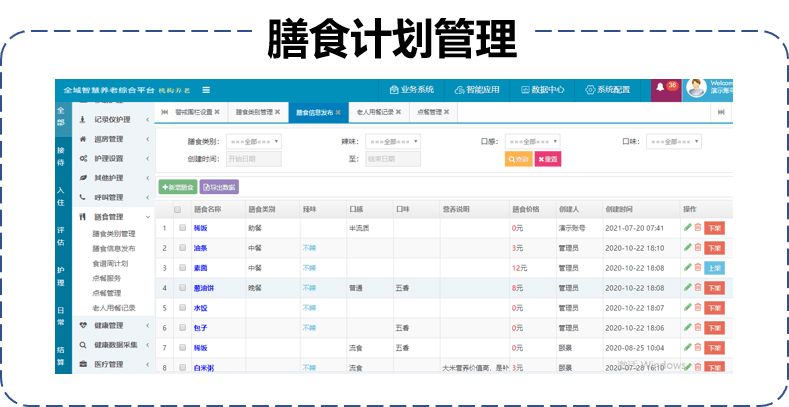The image size is (789, 407).
Task: Close the 膳食信息发布 tab with its X
Action: pos(339,113)
